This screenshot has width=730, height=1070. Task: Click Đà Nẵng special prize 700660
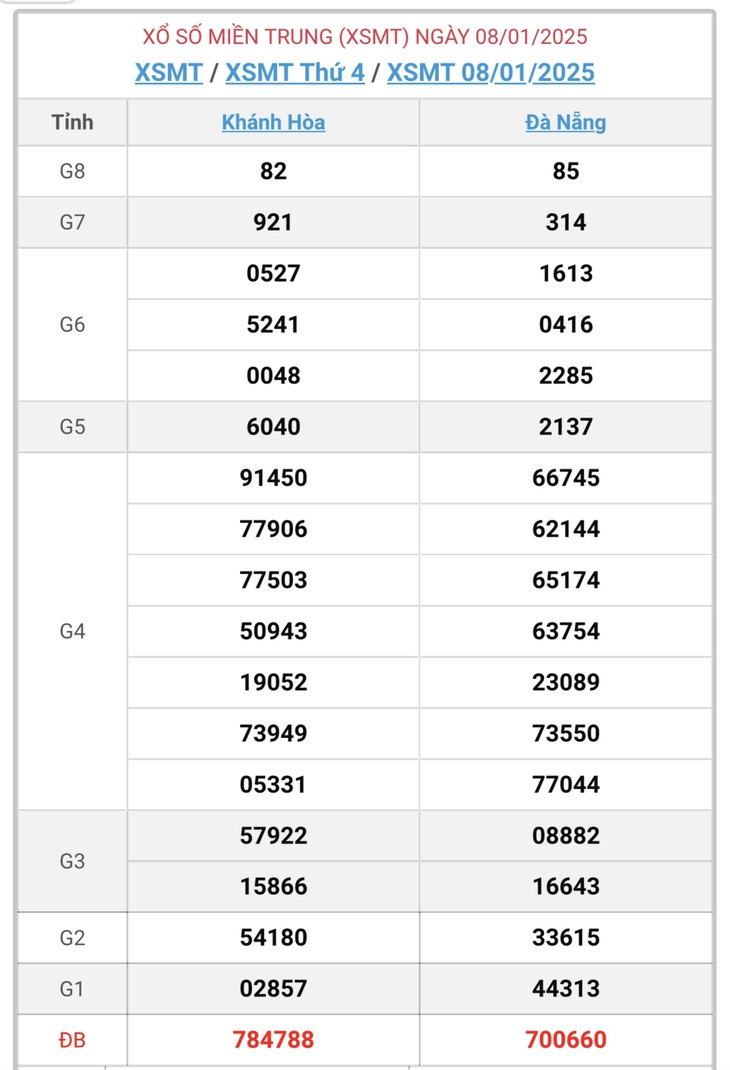[566, 1039]
